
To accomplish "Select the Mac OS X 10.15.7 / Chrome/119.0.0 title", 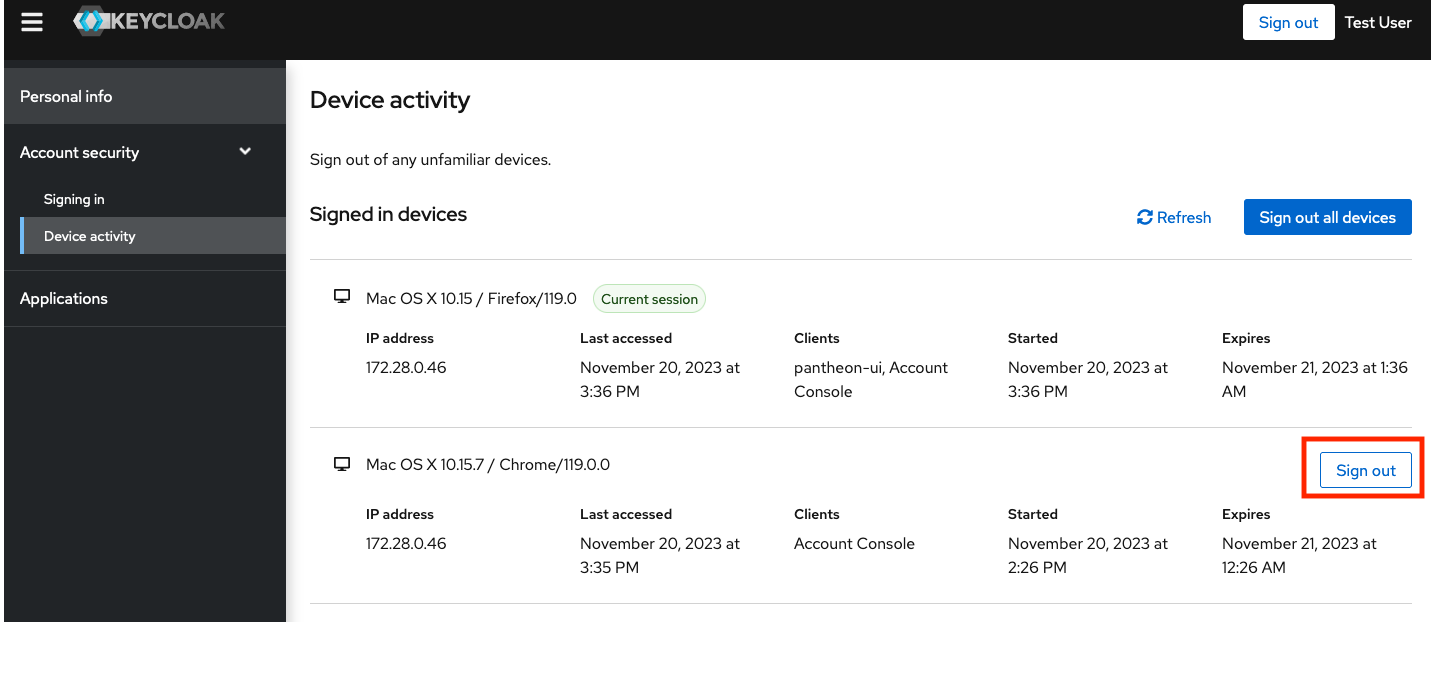I will (487, 465).
